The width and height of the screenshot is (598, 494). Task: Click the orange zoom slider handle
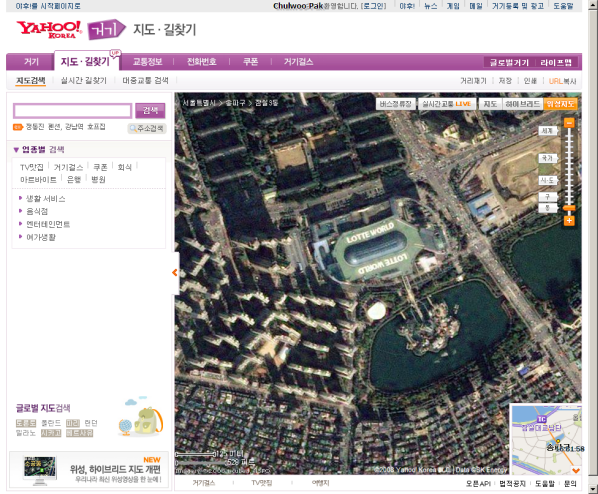[569, 208]
